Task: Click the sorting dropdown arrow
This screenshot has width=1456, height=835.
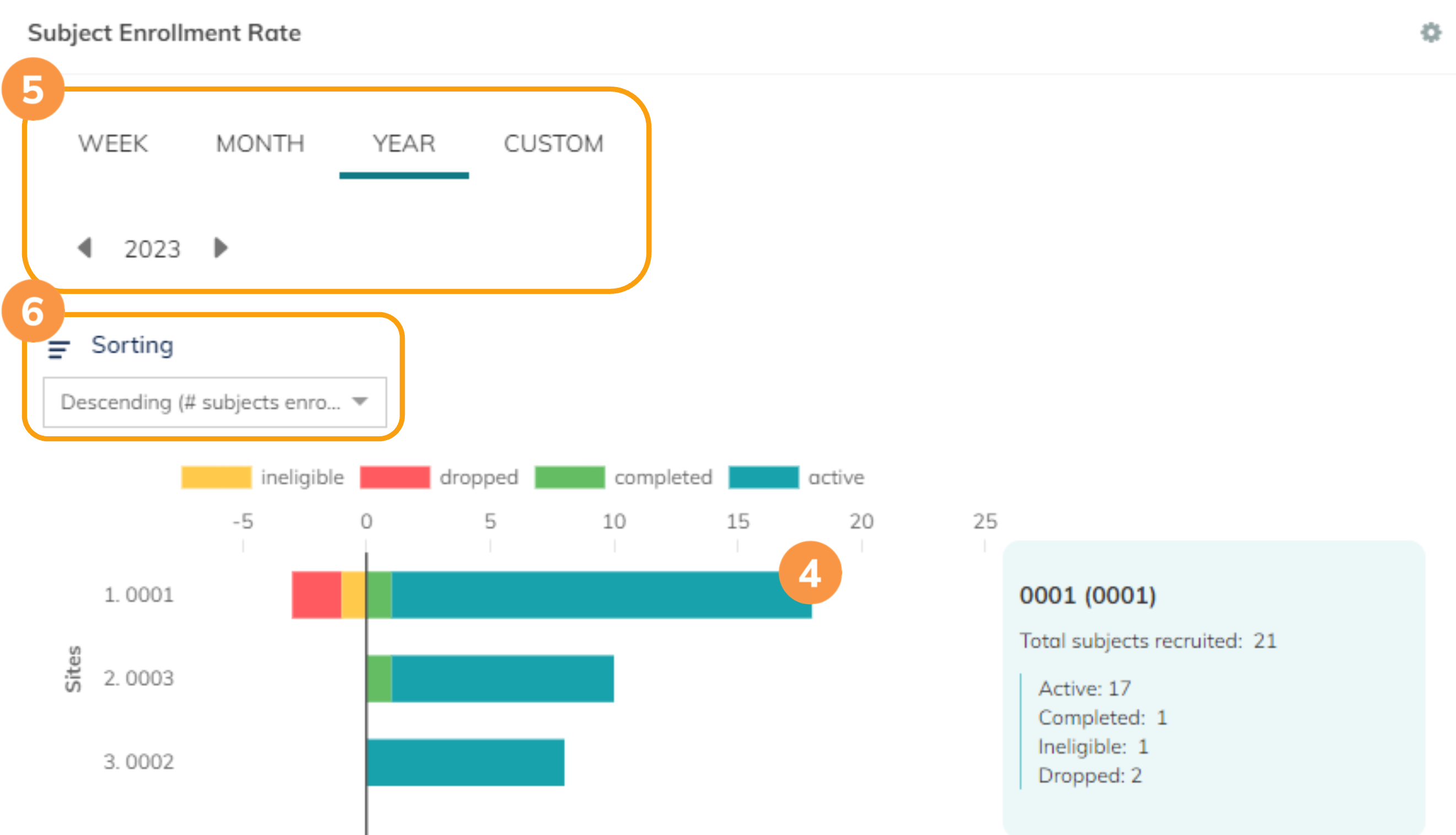Action: (360, 401)
